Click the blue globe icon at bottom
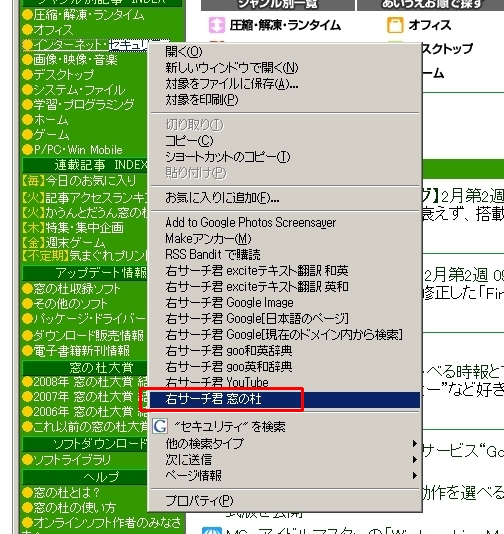Image resolution: width=504 pixels, height=534 pixels. 211,531
